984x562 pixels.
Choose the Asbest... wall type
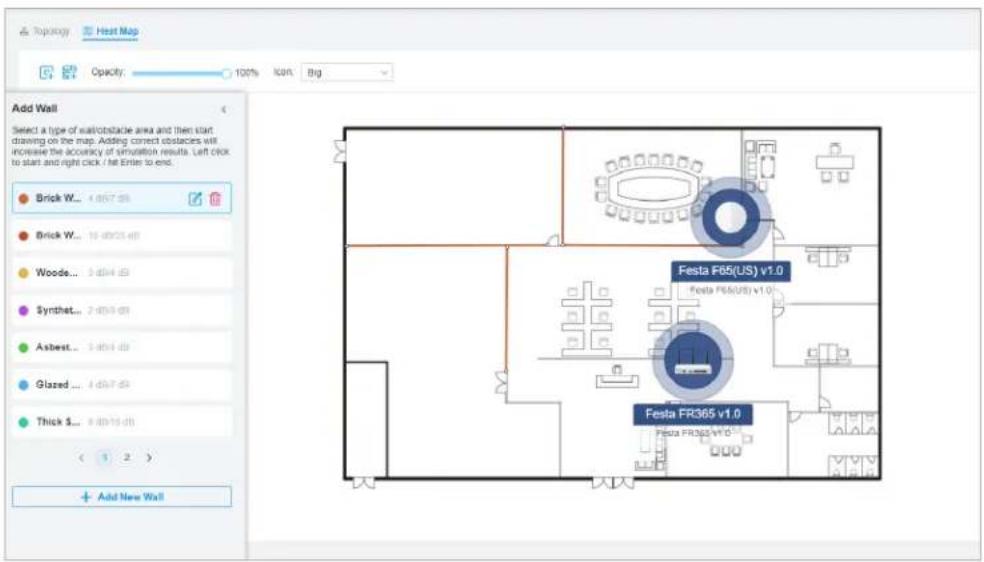click(x=122, y=347)
